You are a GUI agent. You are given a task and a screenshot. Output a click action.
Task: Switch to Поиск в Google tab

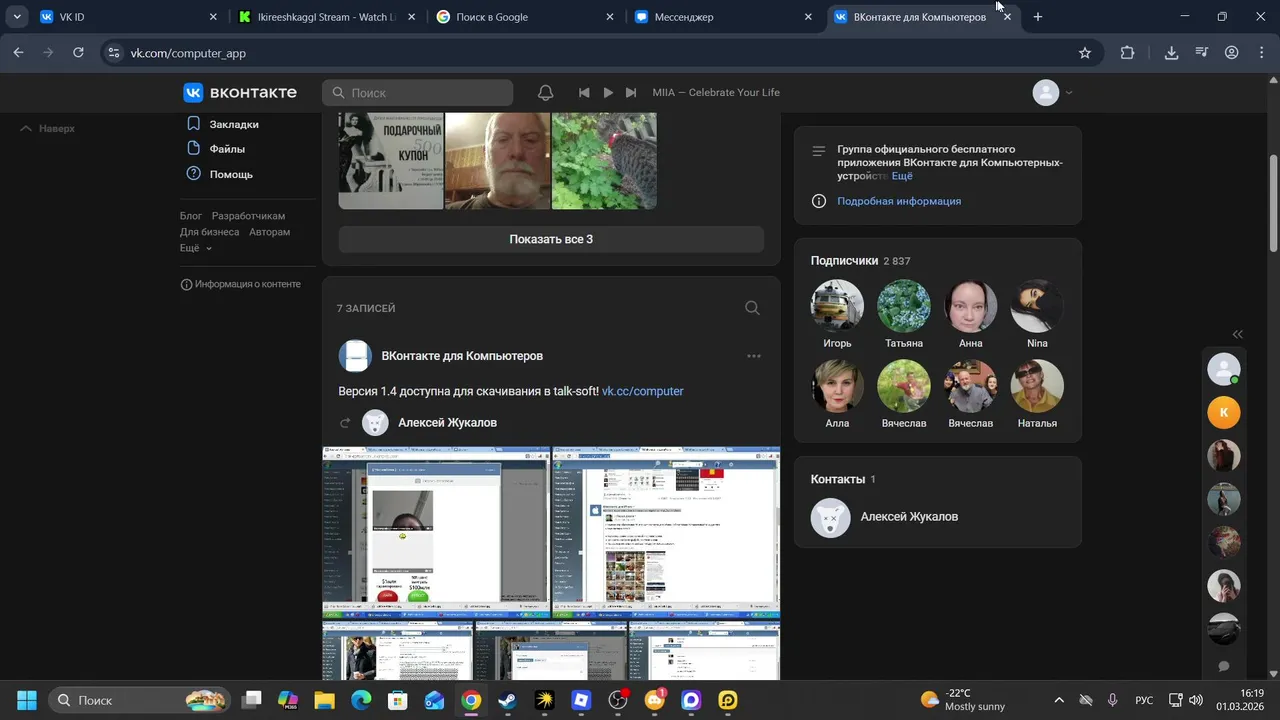tap(526, 17)
